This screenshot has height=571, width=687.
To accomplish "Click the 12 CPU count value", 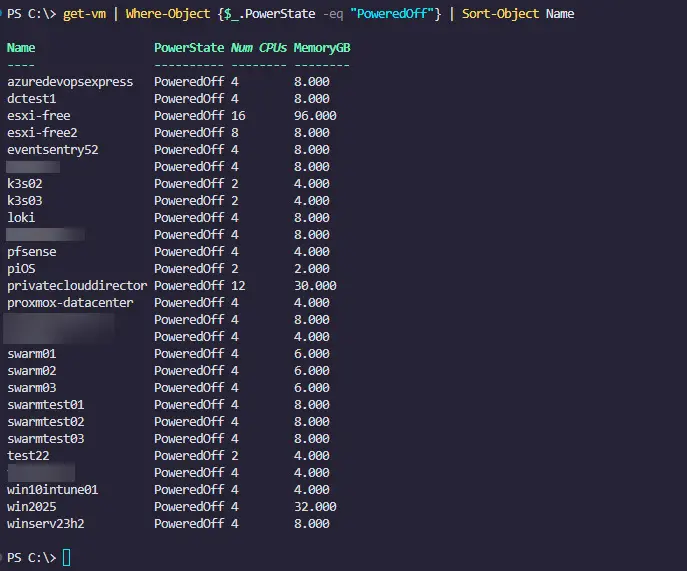I will coord(238,285).
